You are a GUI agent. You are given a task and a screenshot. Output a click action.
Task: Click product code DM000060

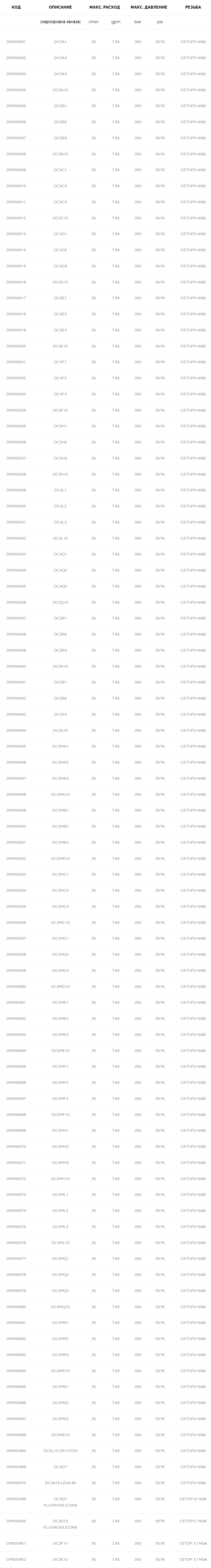click(x=16, y=987)
